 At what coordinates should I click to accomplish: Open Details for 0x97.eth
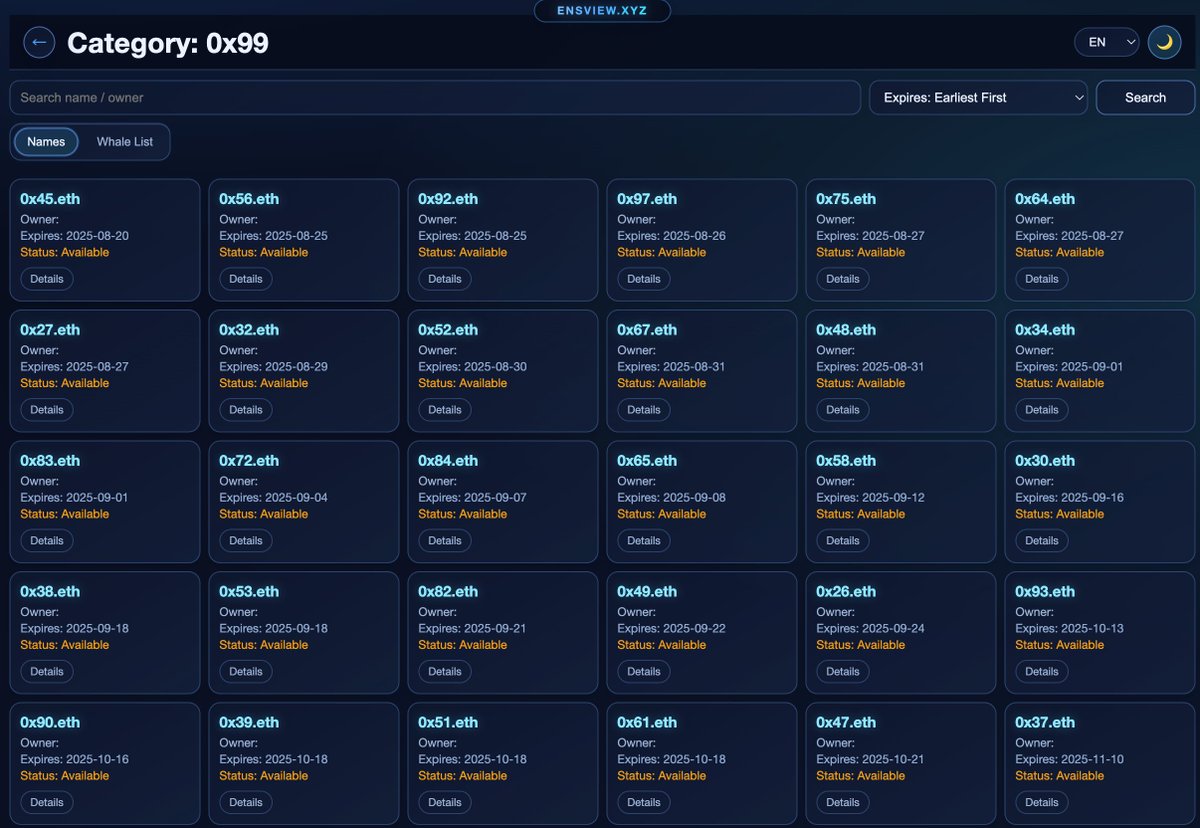click(644, 279)
